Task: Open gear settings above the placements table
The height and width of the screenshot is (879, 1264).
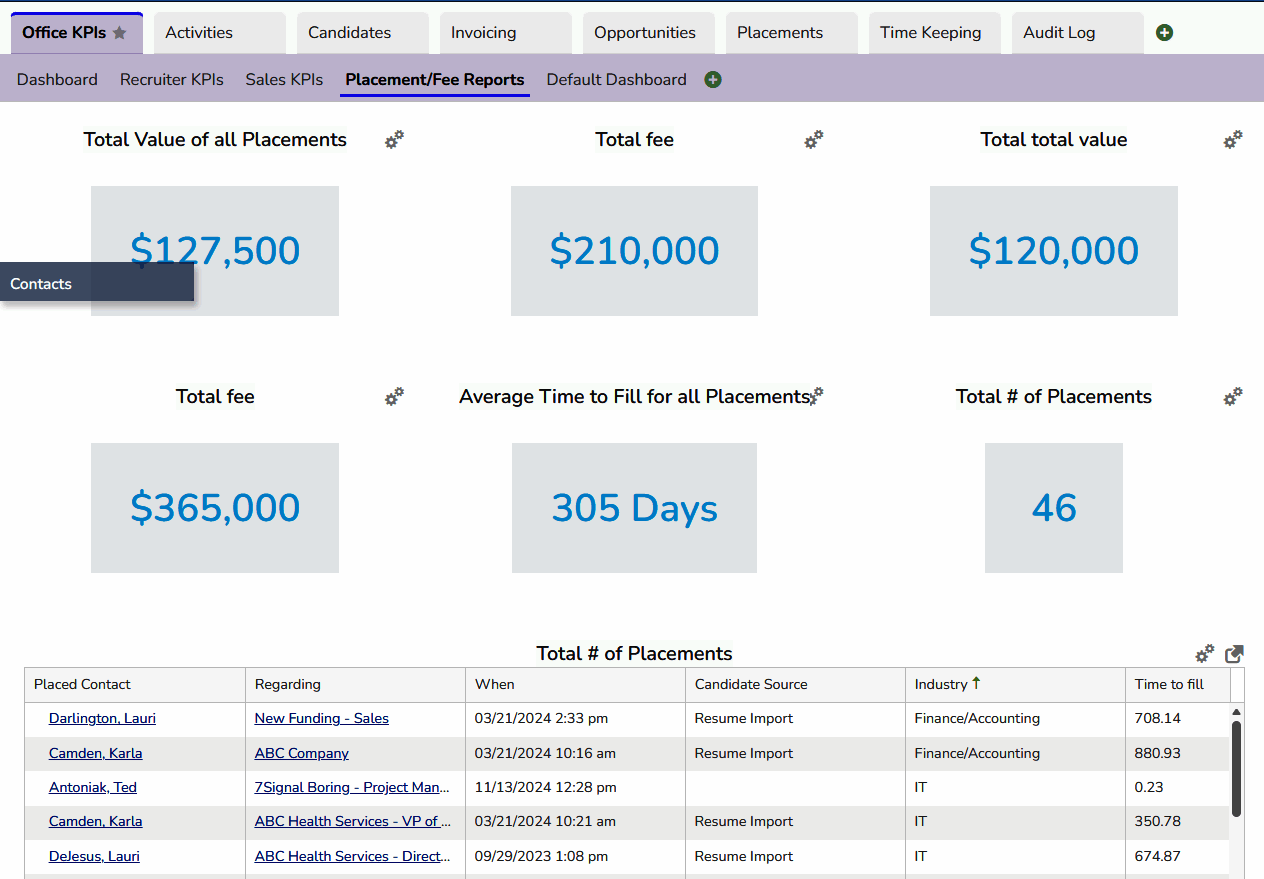Action: 1205,654
